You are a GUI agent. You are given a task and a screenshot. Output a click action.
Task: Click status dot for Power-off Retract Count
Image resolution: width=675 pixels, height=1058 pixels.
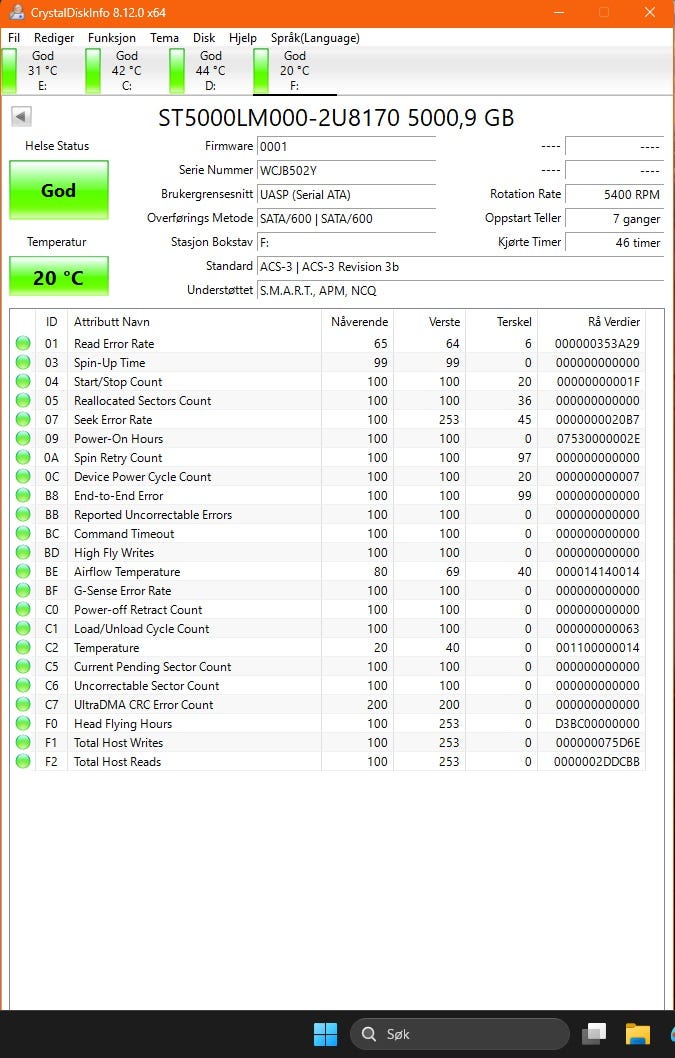click(x=24, y=609)
